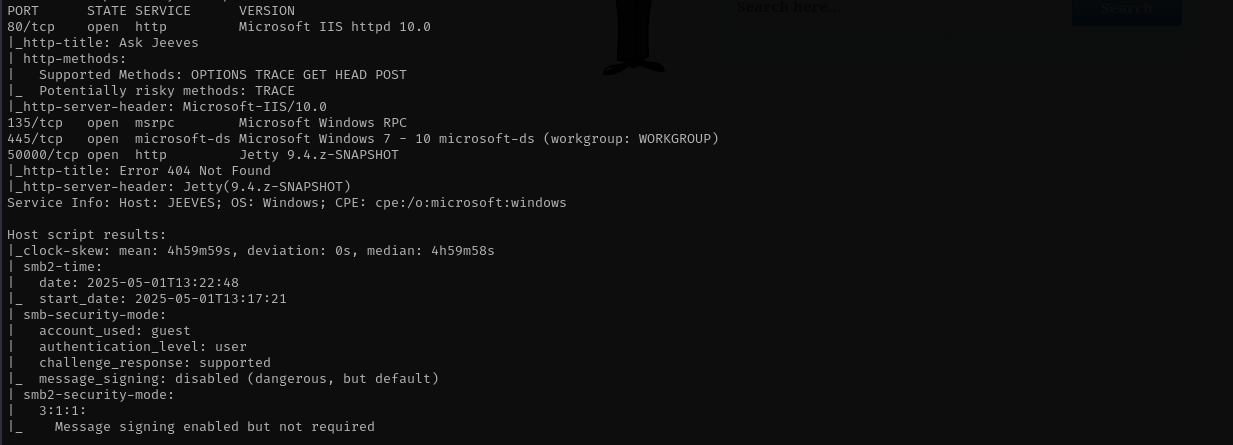This screenshot has height=445, width=1233.
Task: Select 'Message signing enabled but not required'
Action: (214, 427)
